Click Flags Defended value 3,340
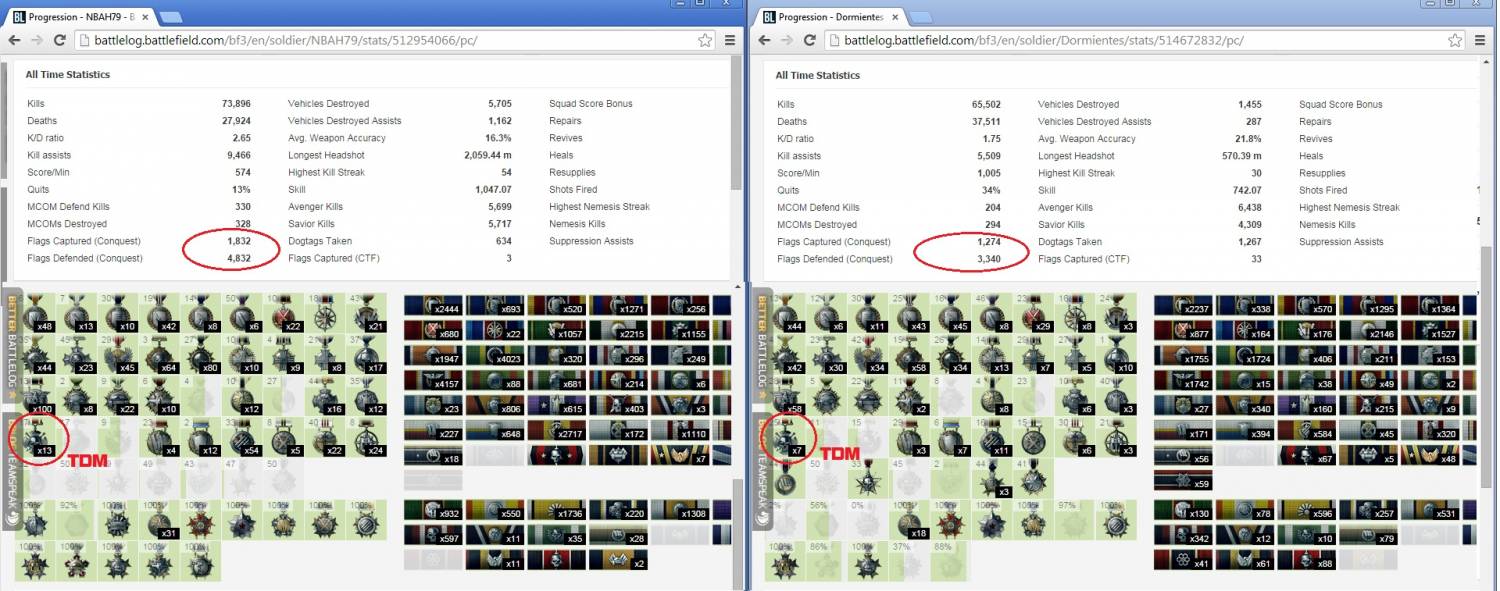The image size is (1500, 591). coord(989,259)
